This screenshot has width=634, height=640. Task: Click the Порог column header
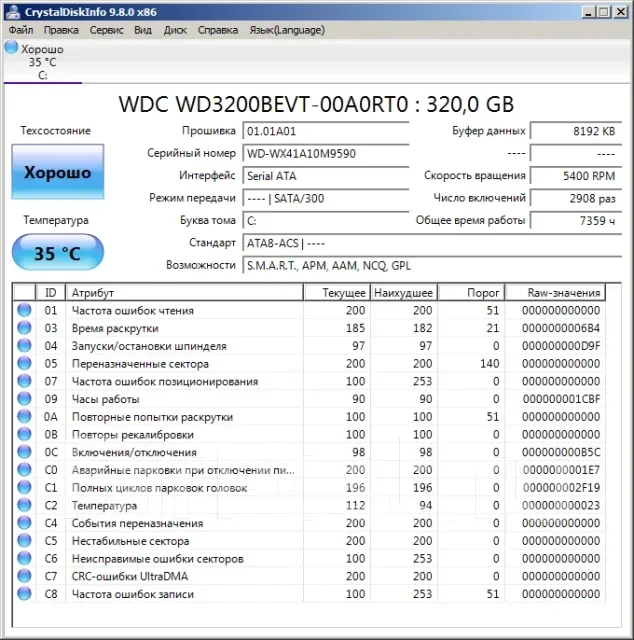(471, 293)
